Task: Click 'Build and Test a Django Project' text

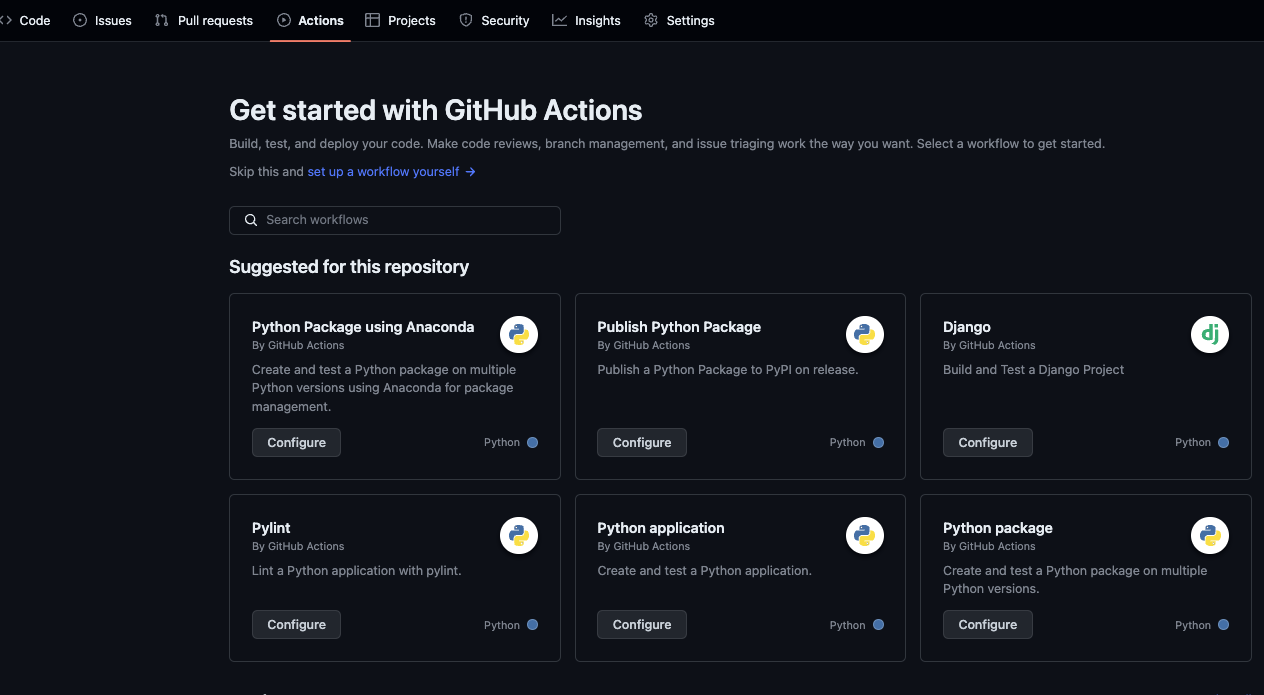Action: pos(1034,370)
